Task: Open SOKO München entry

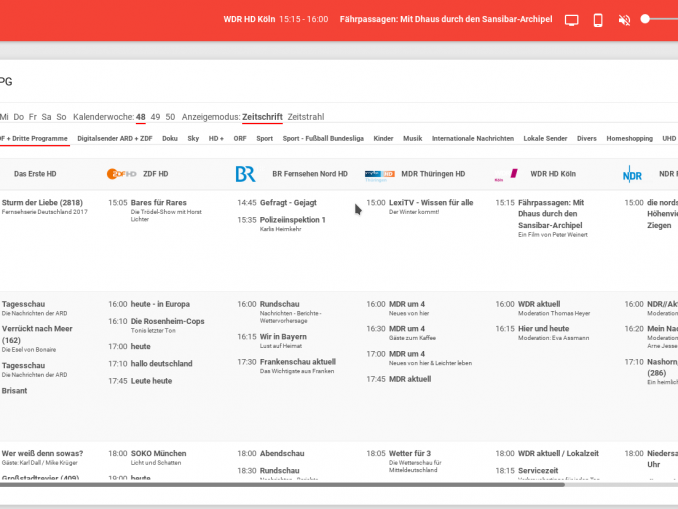Action: point(159,453)
